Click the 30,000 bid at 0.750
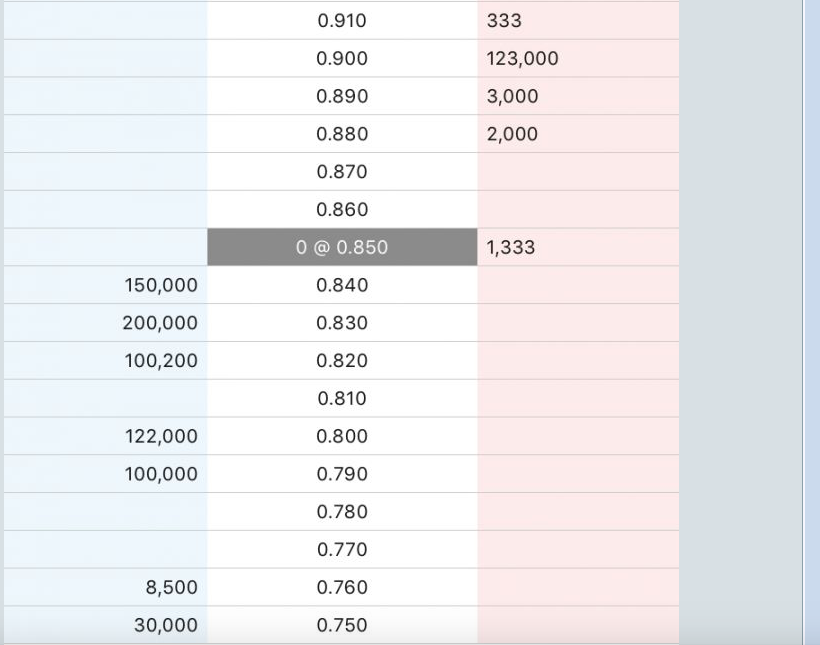The image size is (820, 645). 166,625
